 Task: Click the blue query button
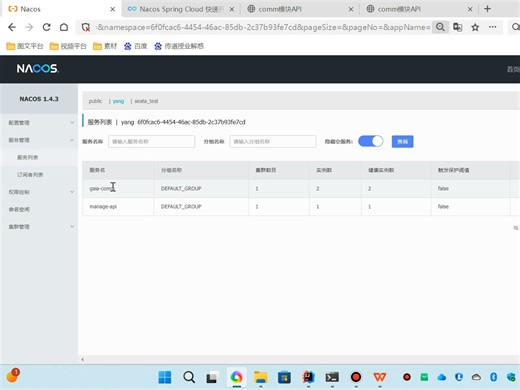tap(402, 141)
